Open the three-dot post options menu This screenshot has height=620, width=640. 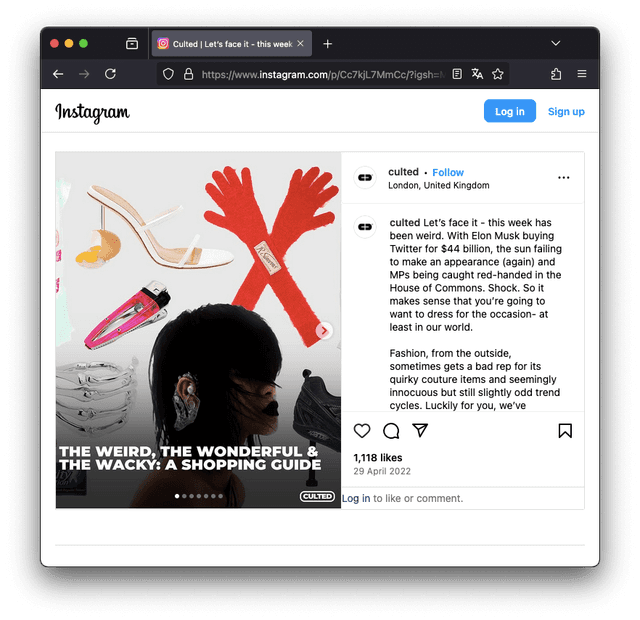tap(563, 178)
